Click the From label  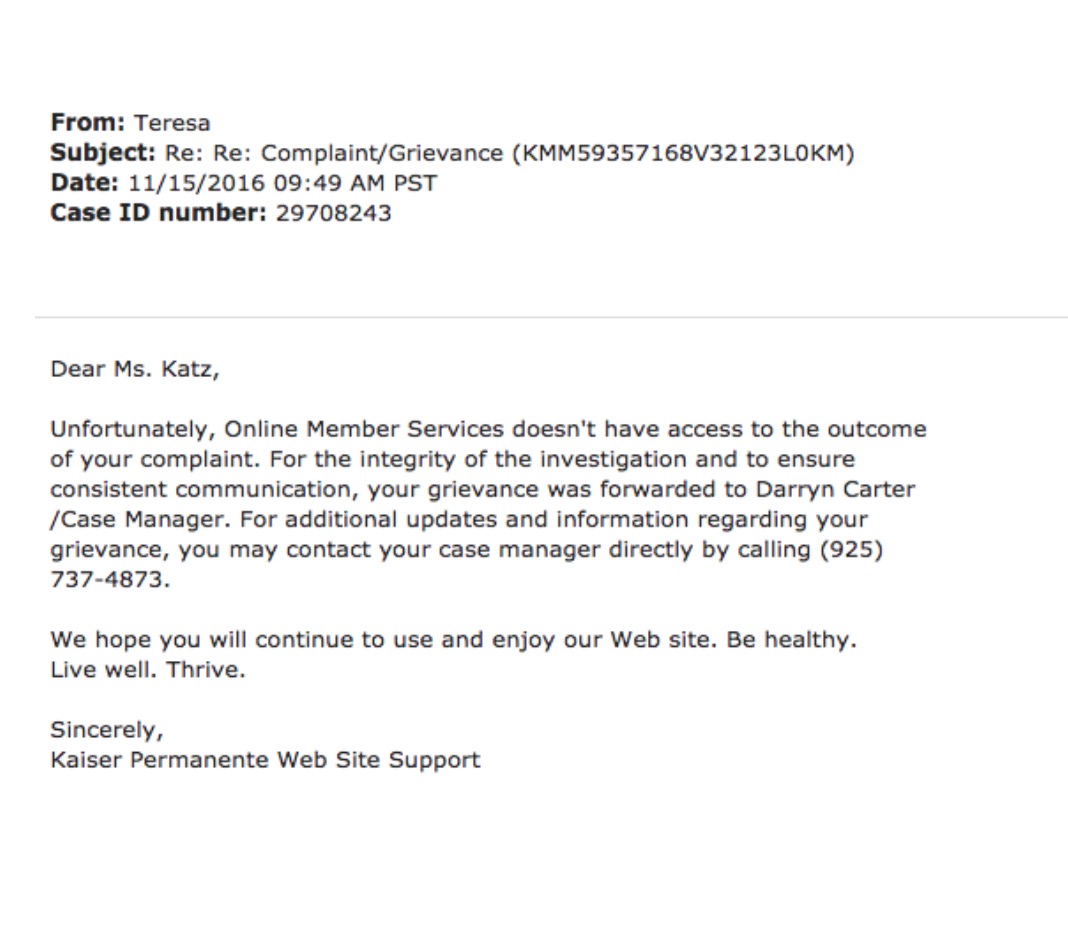tap(88, 123)
